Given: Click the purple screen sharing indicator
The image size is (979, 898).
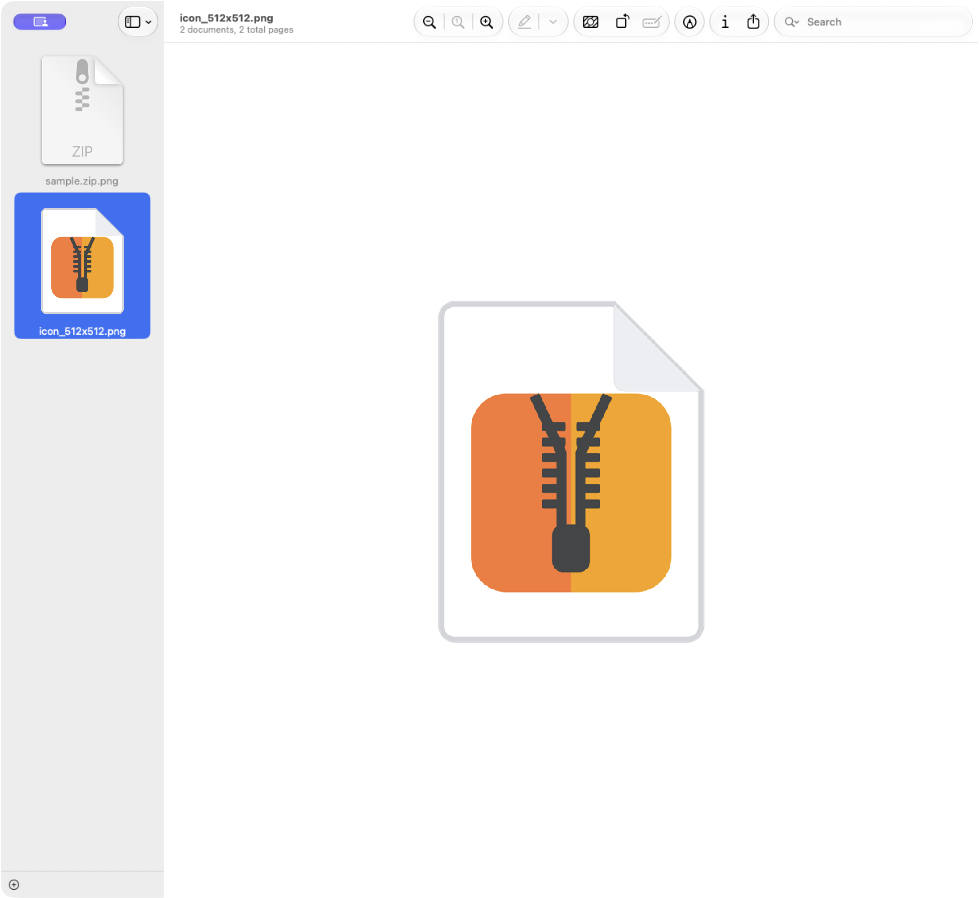Looking at the screenshot, I should click(40, 22).
